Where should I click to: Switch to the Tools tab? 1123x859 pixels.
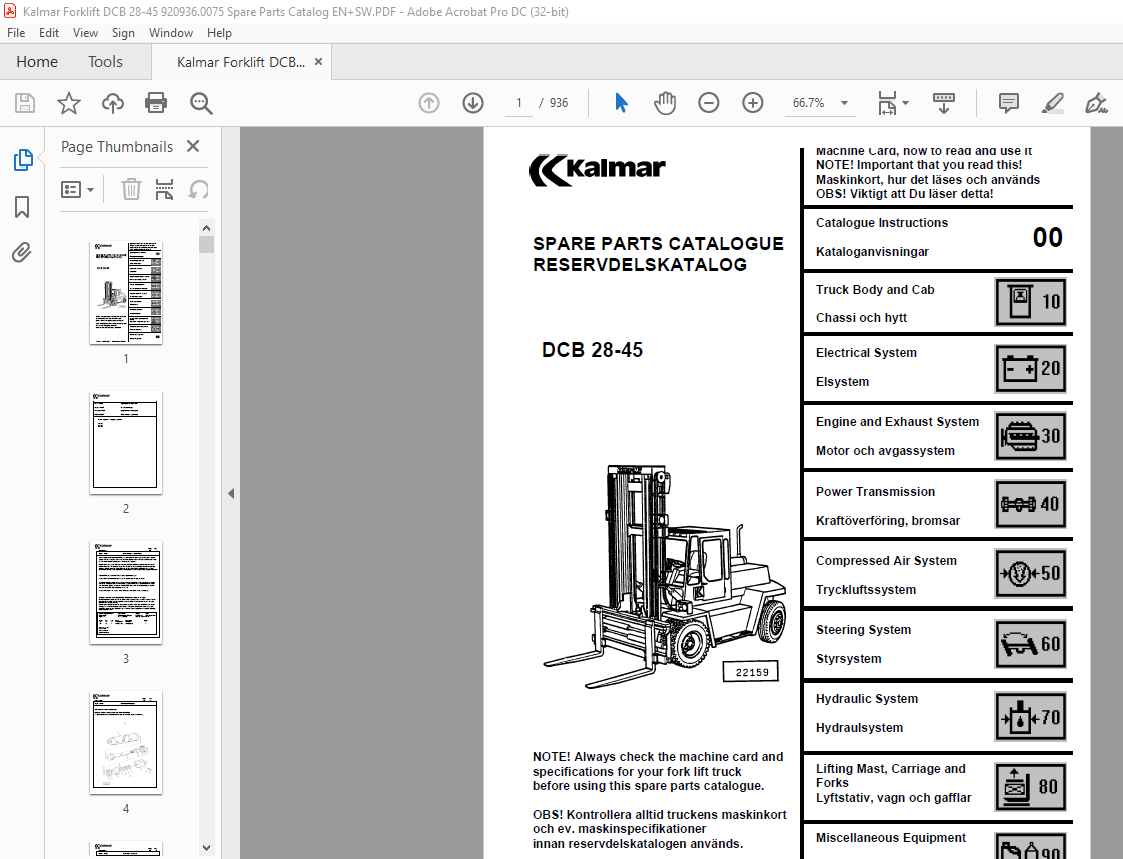(x=105, y=61)
